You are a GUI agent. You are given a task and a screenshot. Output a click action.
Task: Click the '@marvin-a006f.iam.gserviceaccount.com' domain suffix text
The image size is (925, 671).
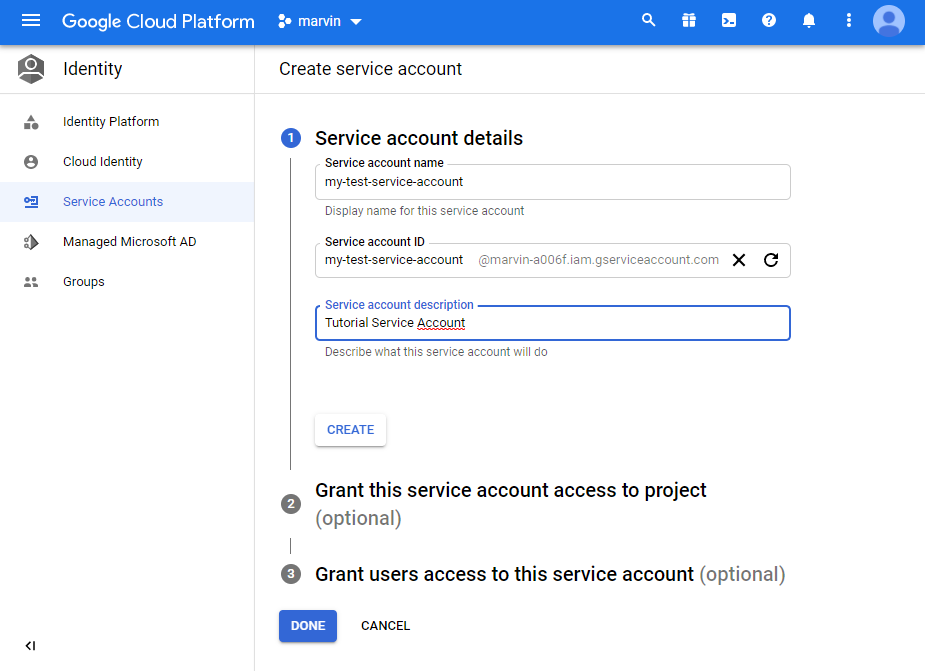[598, 260]
